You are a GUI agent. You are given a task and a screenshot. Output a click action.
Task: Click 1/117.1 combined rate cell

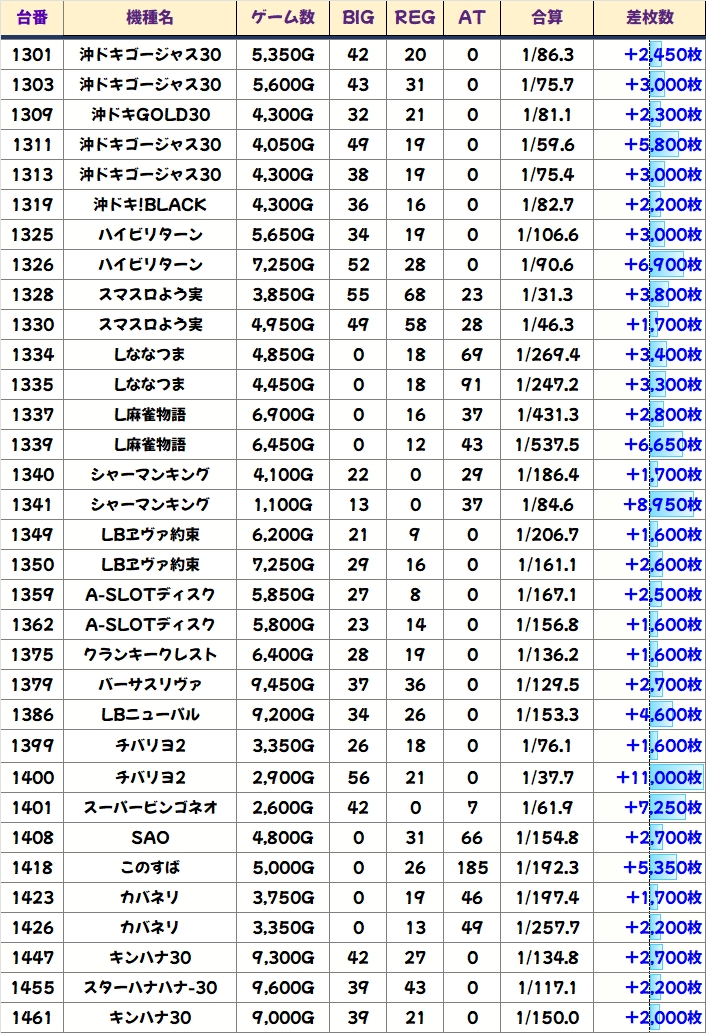(x=547, y=988)
